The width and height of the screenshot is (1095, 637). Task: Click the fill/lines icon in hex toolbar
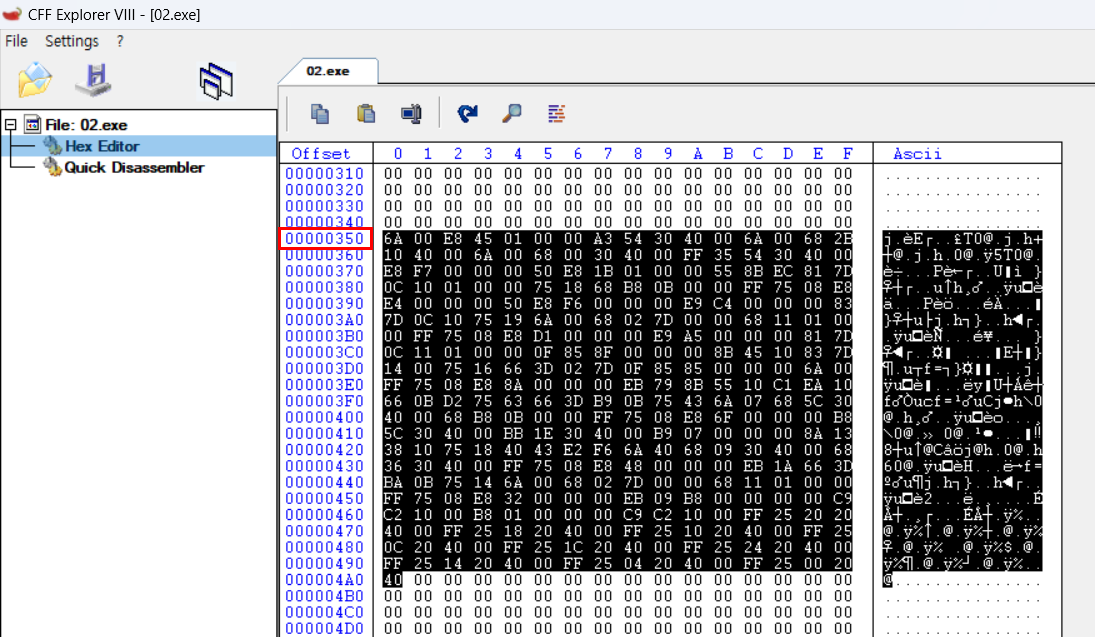(557, 113)
